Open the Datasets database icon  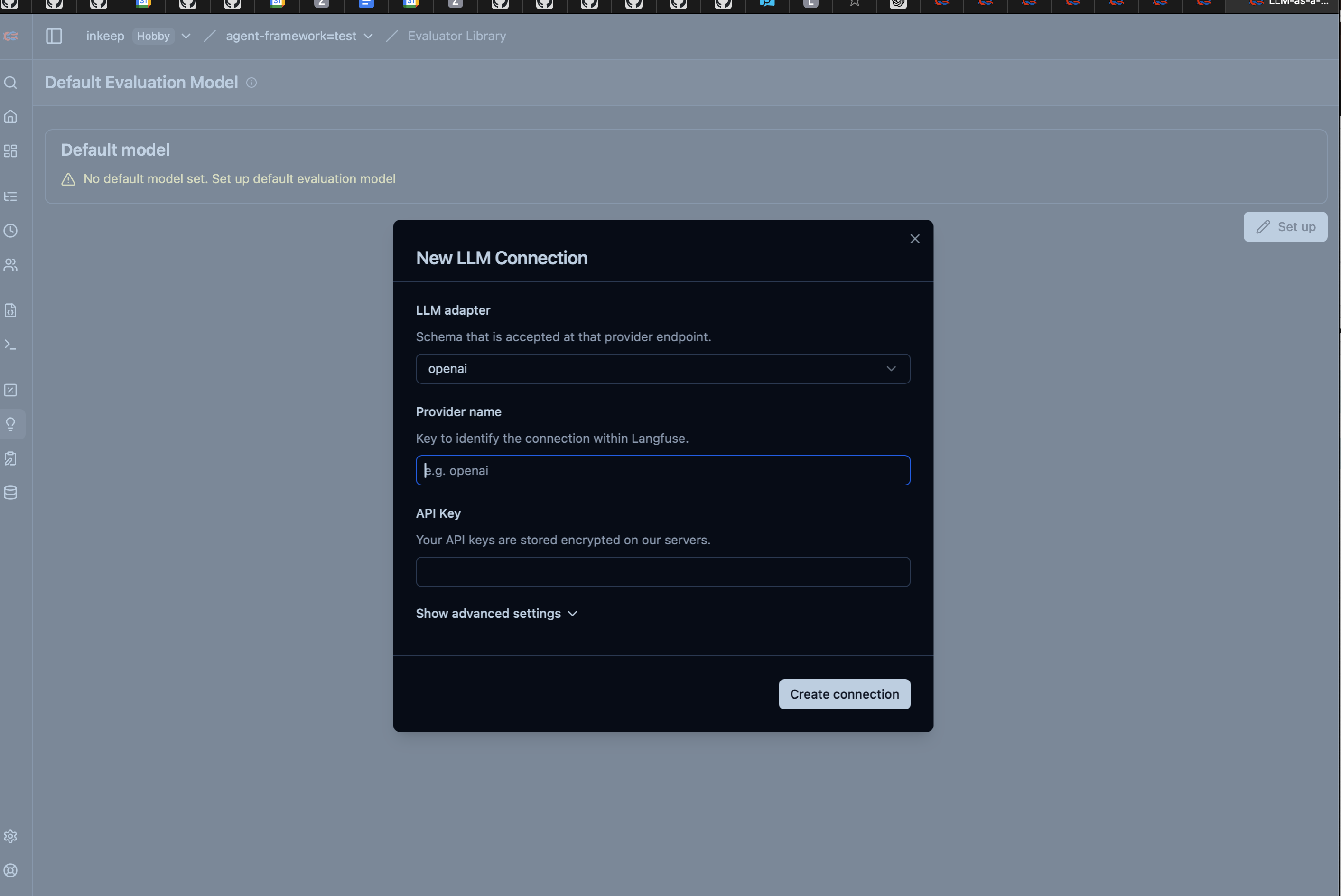10,492
